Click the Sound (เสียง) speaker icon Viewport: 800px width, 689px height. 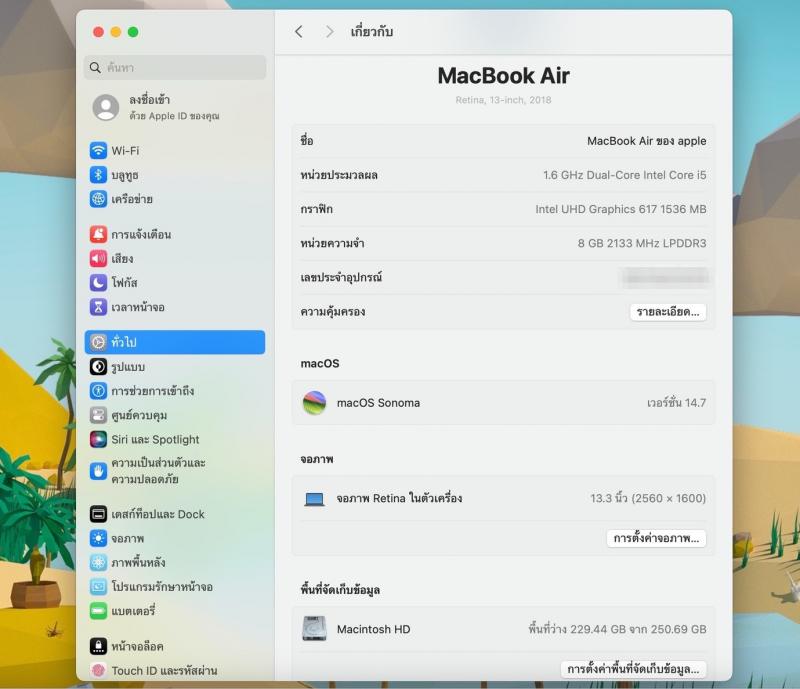point(98,259)
